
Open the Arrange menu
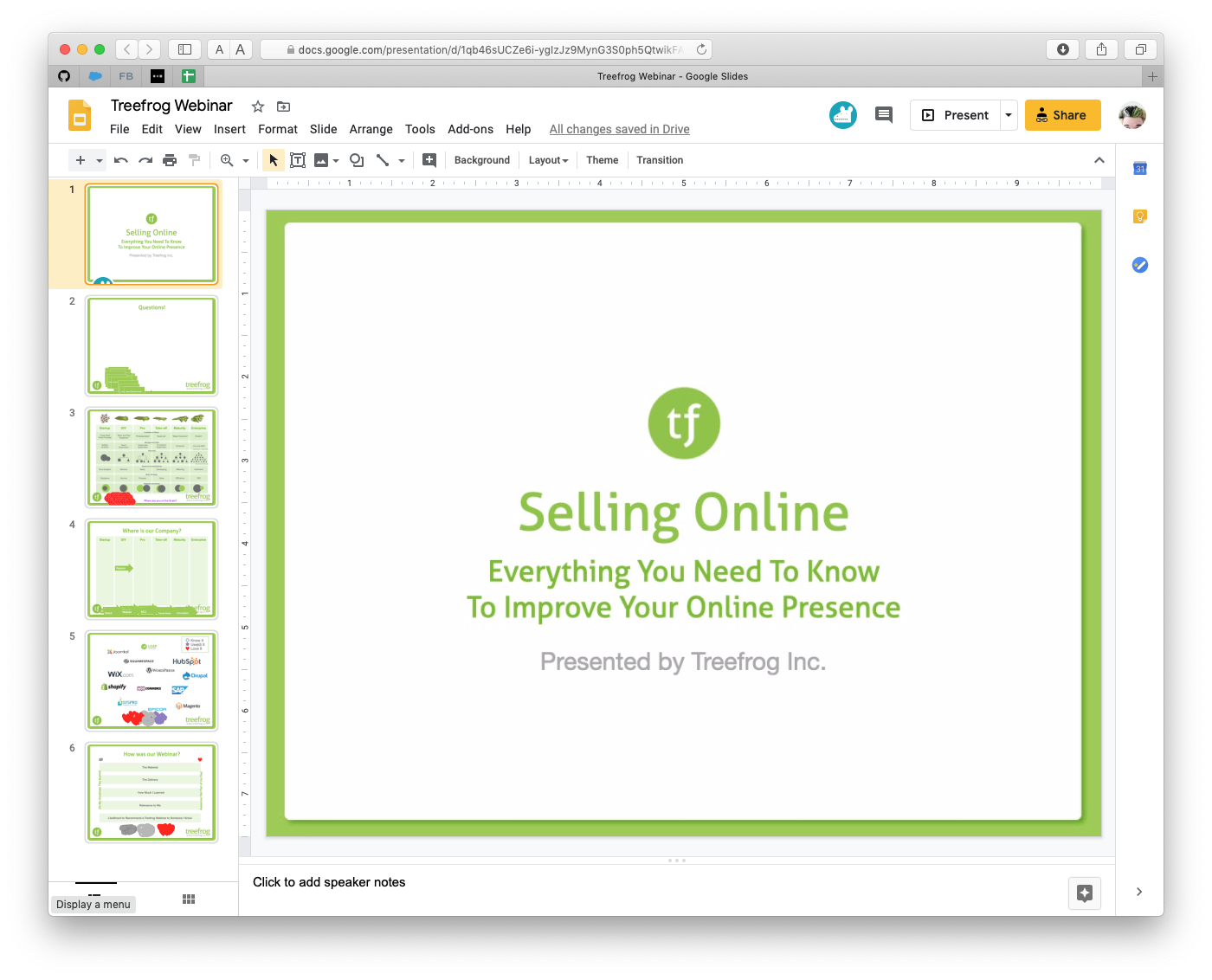(371, 129)
